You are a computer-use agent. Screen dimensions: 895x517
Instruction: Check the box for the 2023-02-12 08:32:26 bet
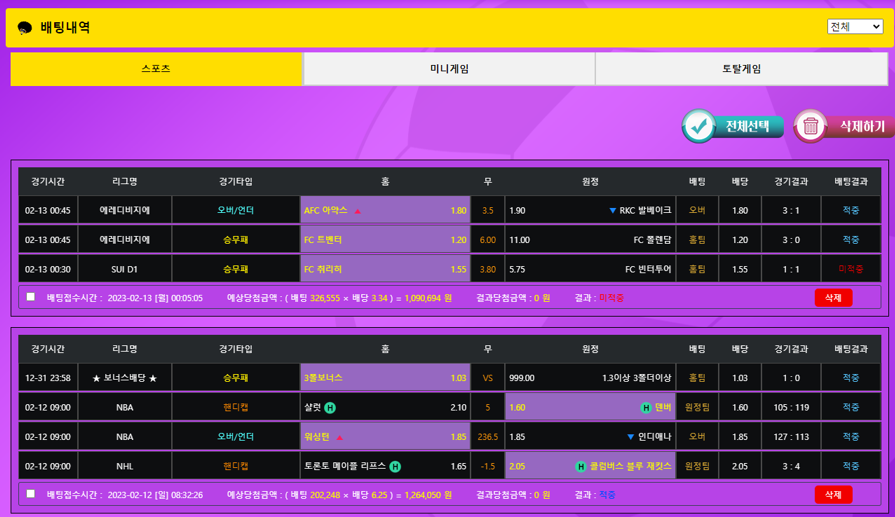click(31, 494)
